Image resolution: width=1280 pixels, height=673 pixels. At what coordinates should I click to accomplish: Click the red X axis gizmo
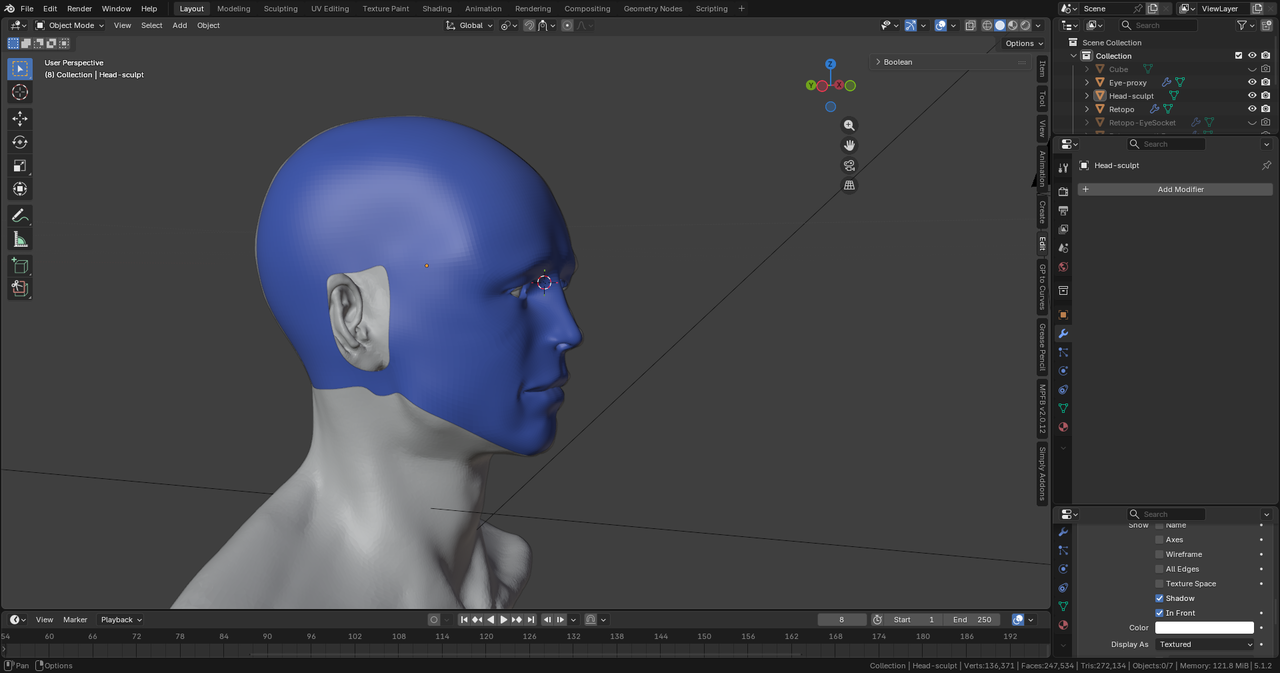[x=839, y=85]
